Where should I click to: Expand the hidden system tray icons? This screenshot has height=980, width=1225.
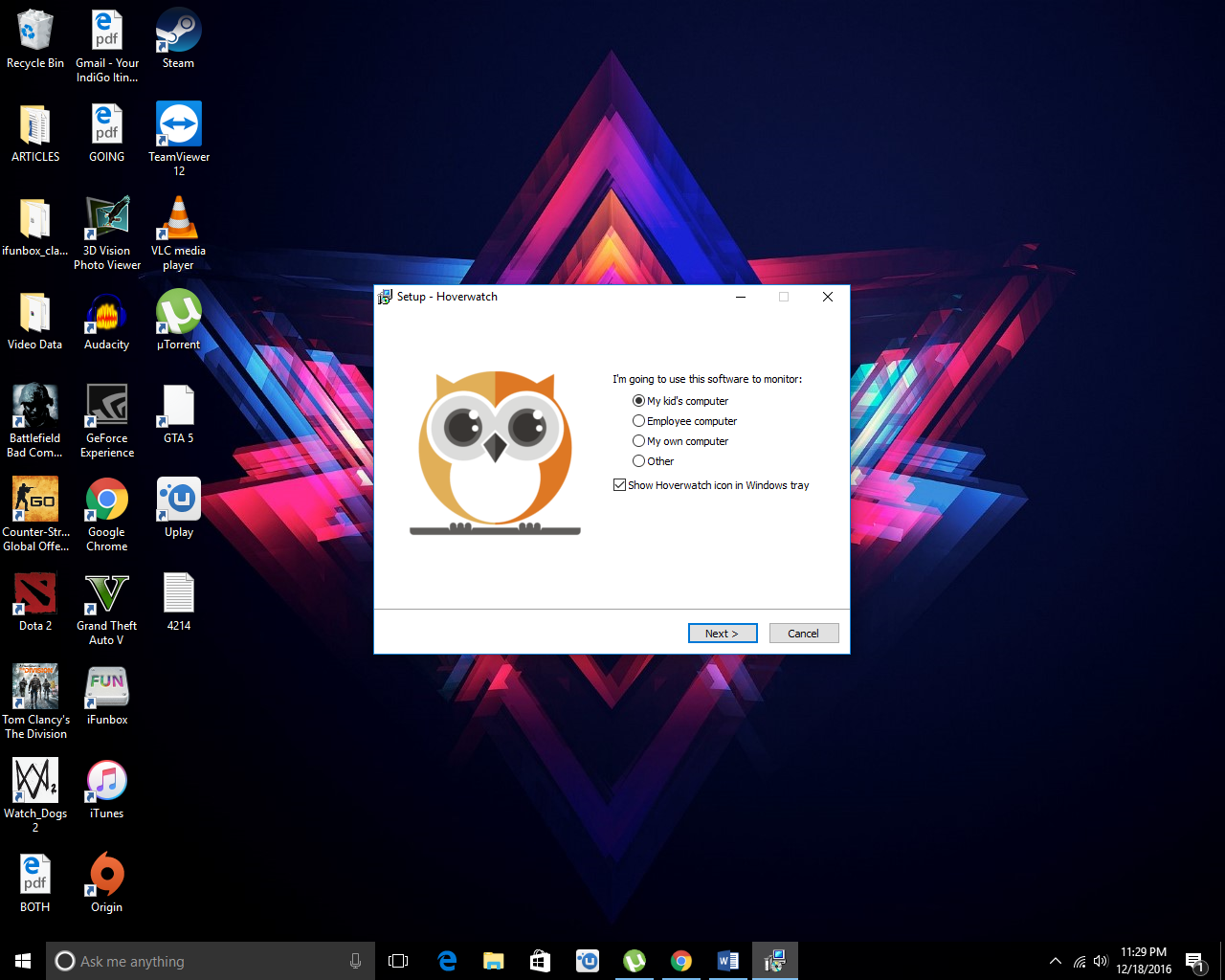[x=1055, y=961]
